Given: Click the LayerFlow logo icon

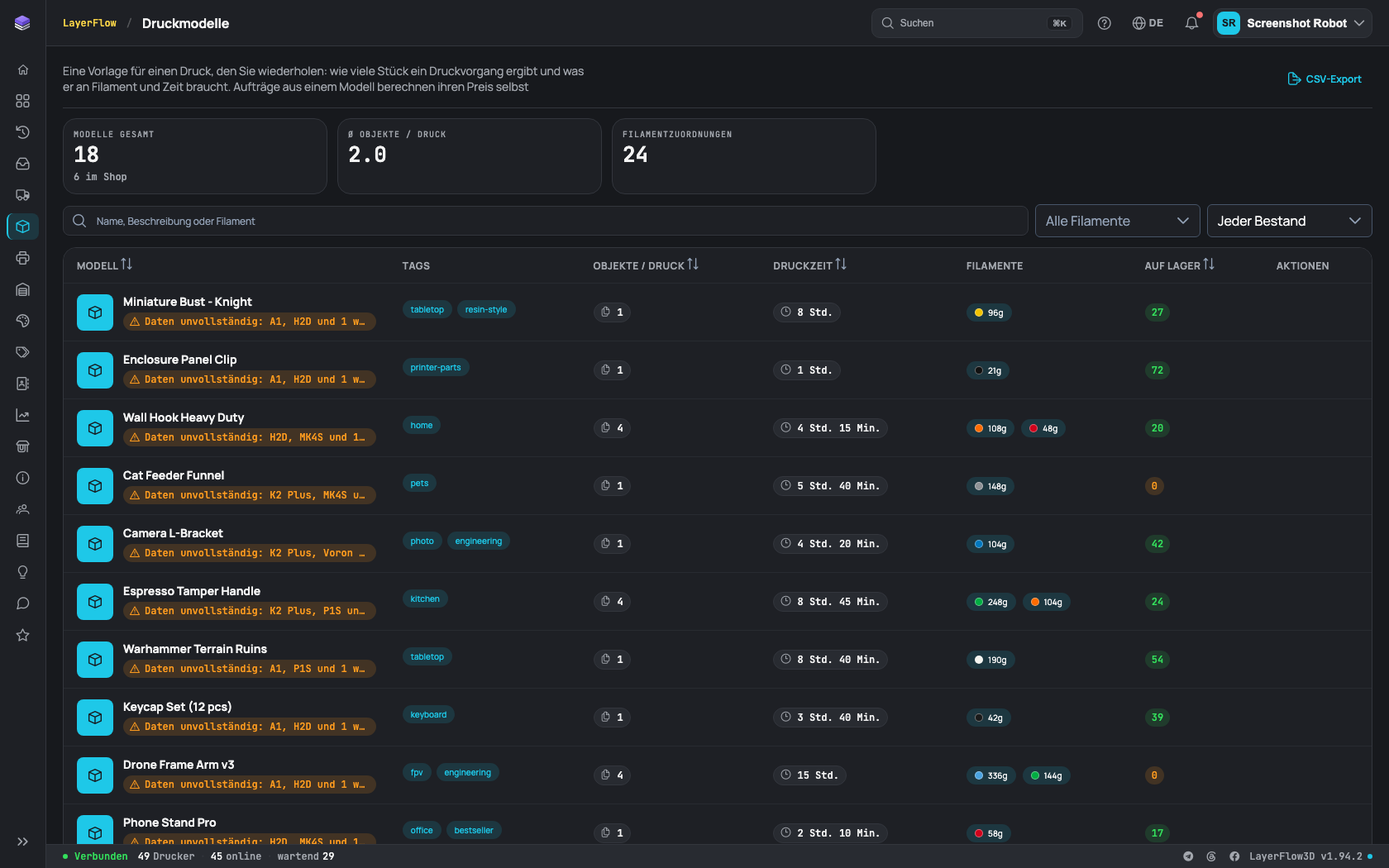Looking at the screenshot, I should (22, 23).
